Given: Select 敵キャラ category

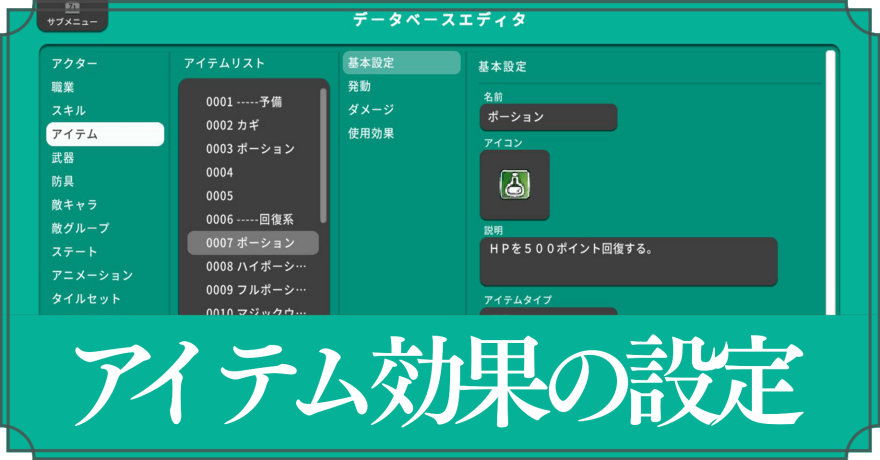Looking at the screenshot, I should click(75, 205).
